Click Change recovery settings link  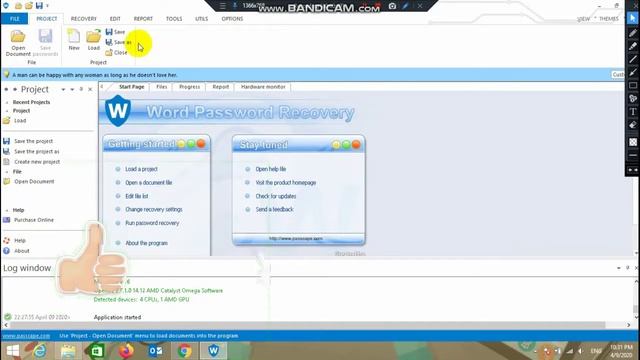(153, 209)
